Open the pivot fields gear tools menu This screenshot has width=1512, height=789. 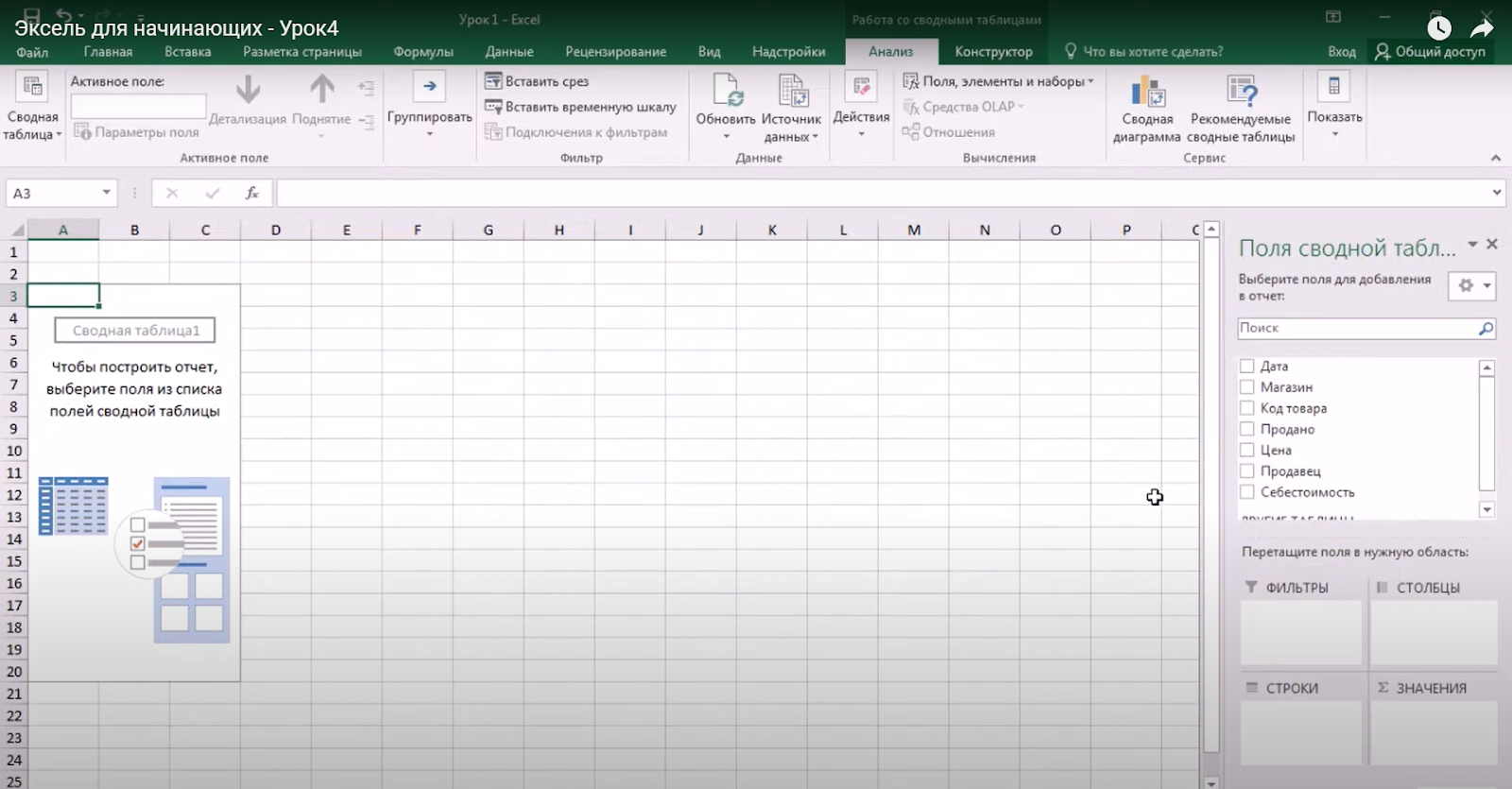pos(1472,285)
